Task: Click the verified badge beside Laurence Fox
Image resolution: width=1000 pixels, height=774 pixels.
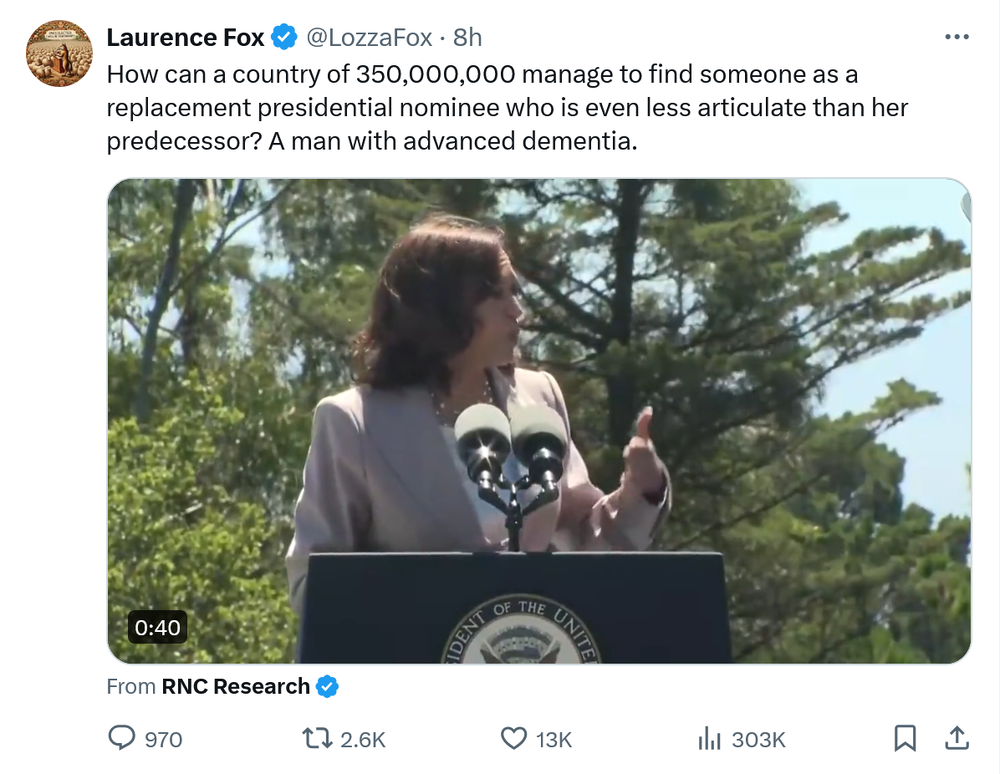Action: [x=284, y=38]
